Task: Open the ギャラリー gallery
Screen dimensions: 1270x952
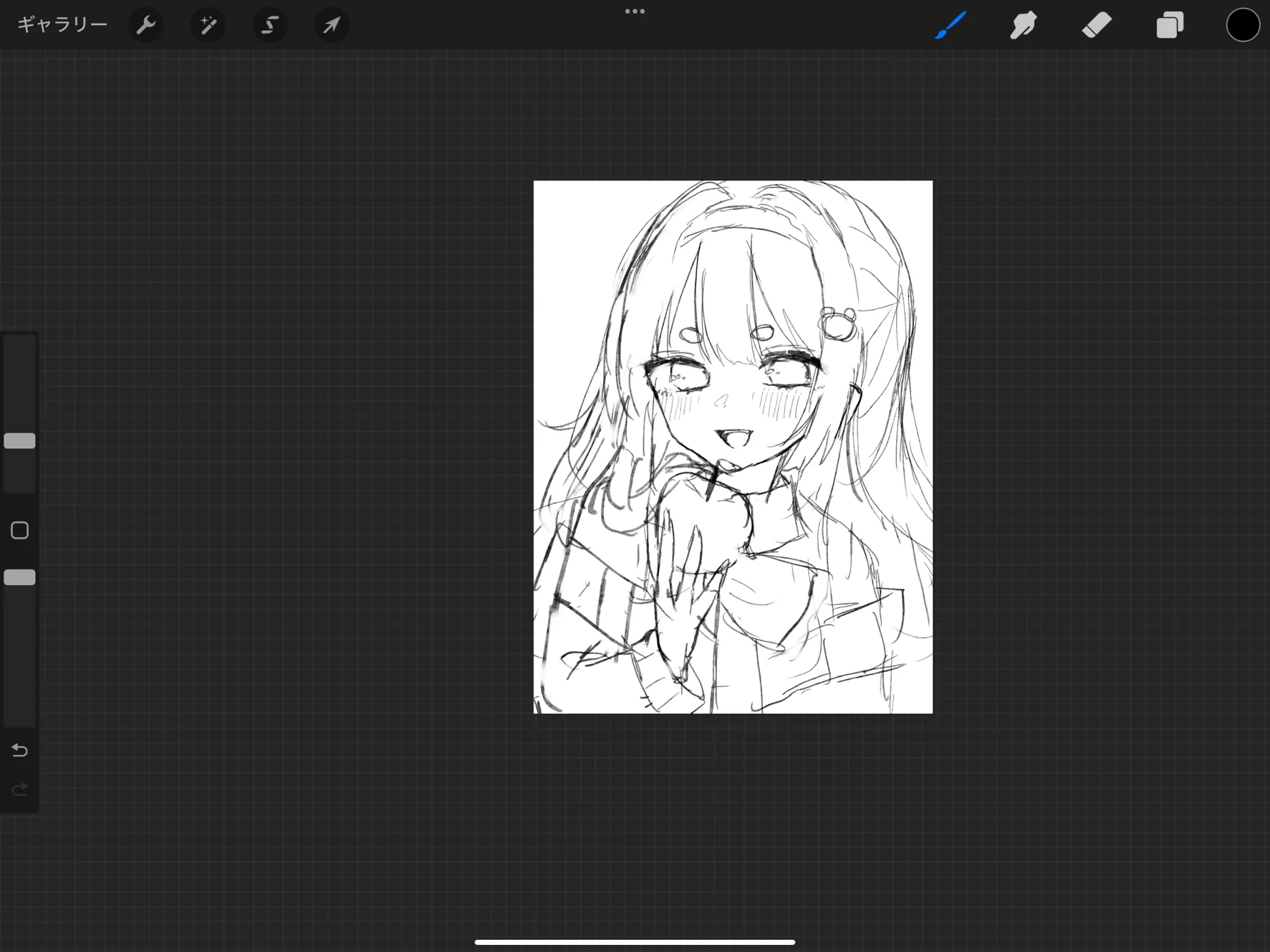Action: coord(62,25)
